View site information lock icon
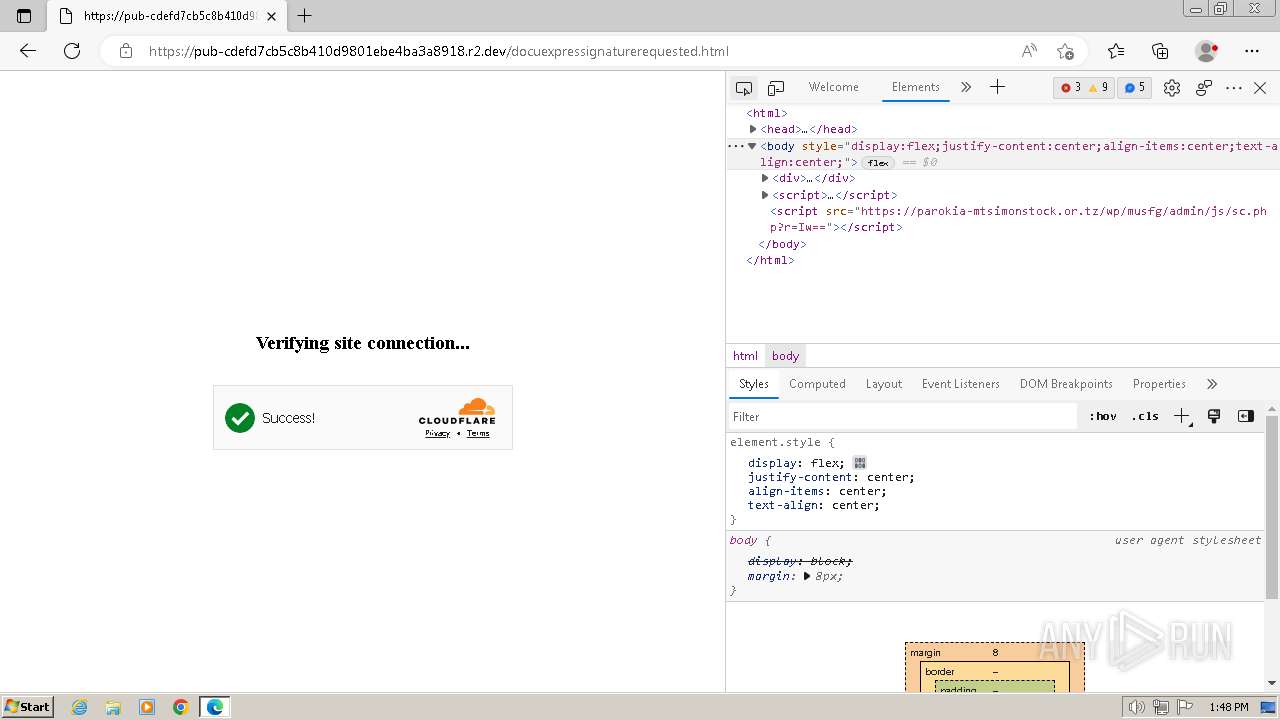1280x720 pixels. [126, 51]
